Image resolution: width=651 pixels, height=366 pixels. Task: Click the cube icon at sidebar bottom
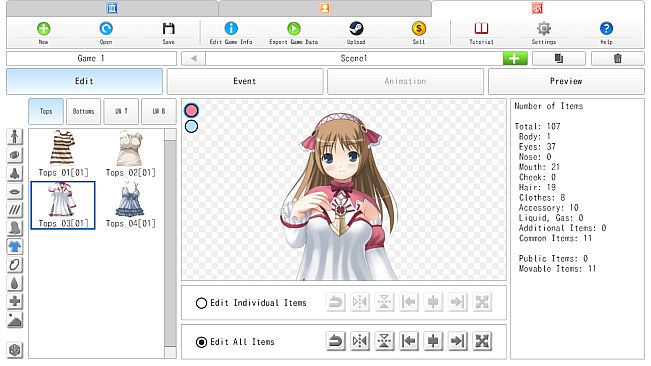[x=15, y=350]
